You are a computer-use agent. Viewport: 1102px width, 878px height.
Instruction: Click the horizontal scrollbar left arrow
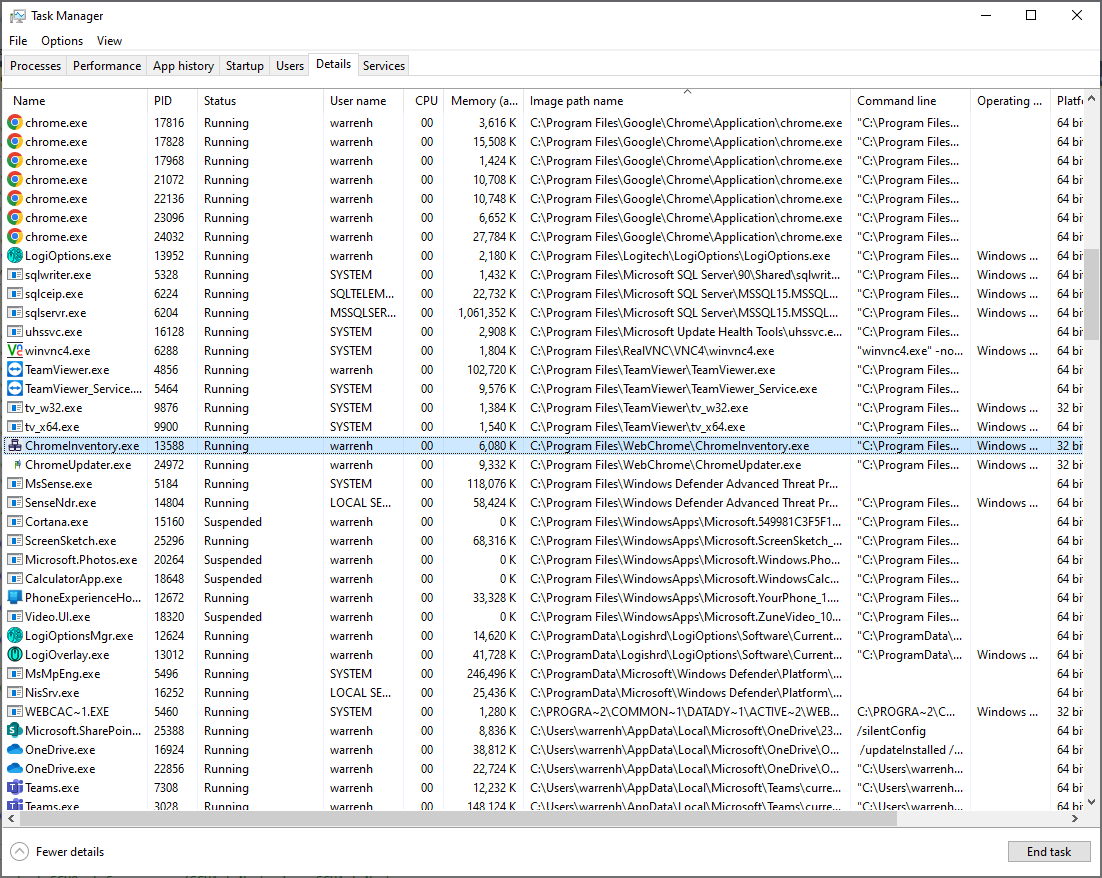[x=11, y=818]
